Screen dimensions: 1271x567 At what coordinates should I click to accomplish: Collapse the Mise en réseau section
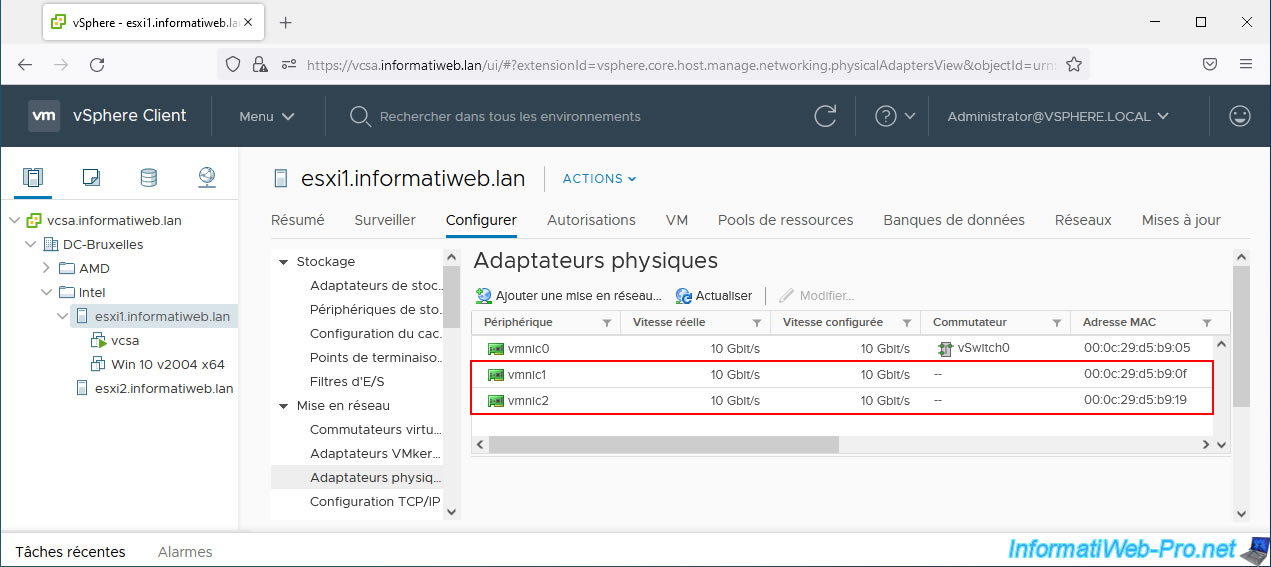(283, 406)
